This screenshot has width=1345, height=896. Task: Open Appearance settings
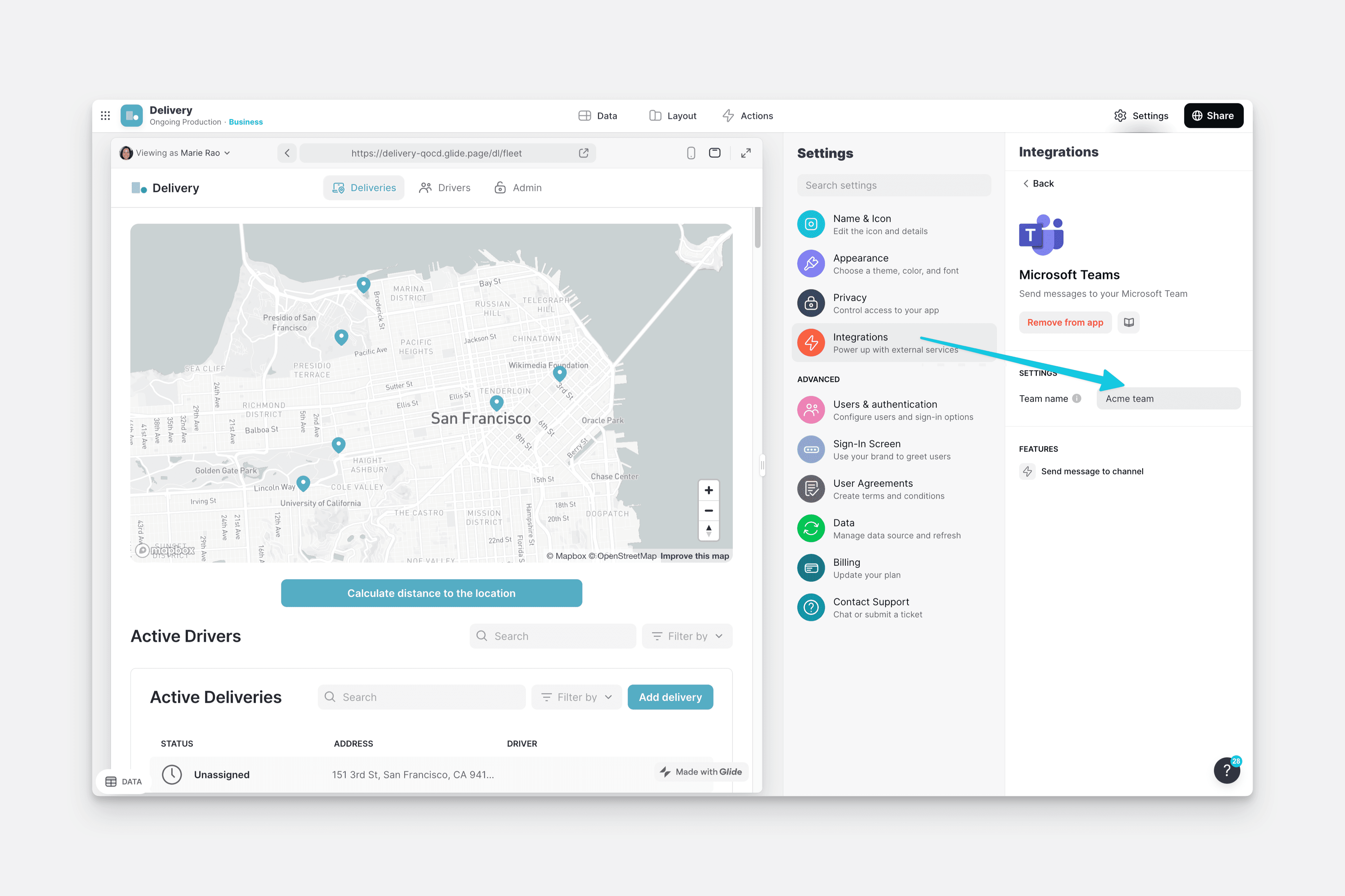click(x=894, y=263)
